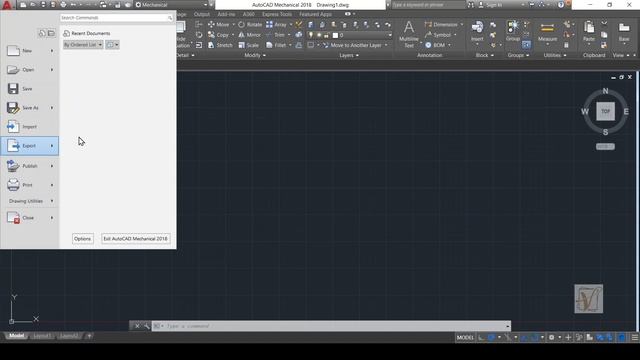640x360 pixels.
Task: Toggle the layer lock icon
Action: [327, 35]
